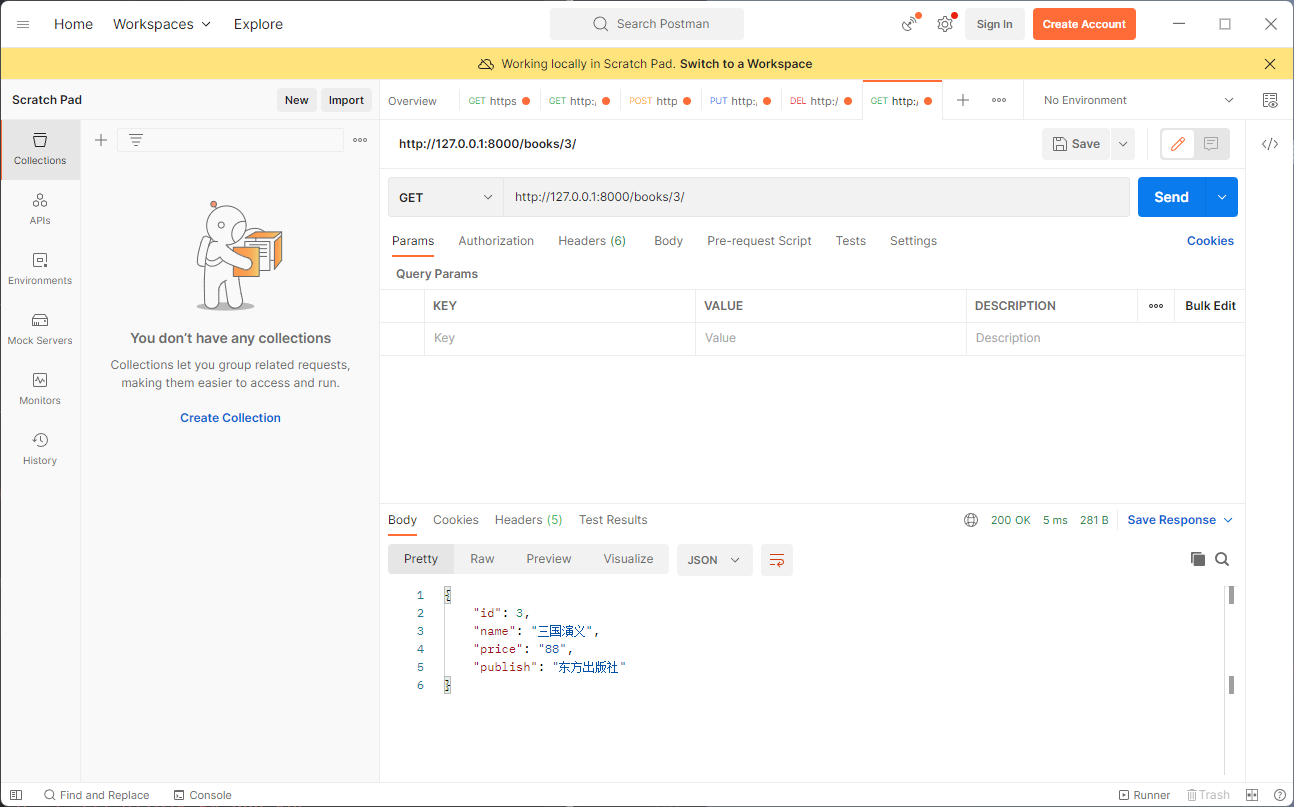Open the Cookies link beside Send
1294x807 pixels.
(x=1210, y=241)
